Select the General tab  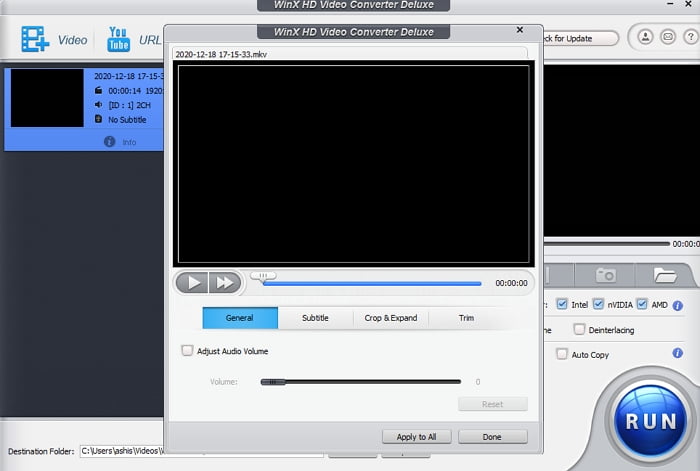(x=240, y=318)
